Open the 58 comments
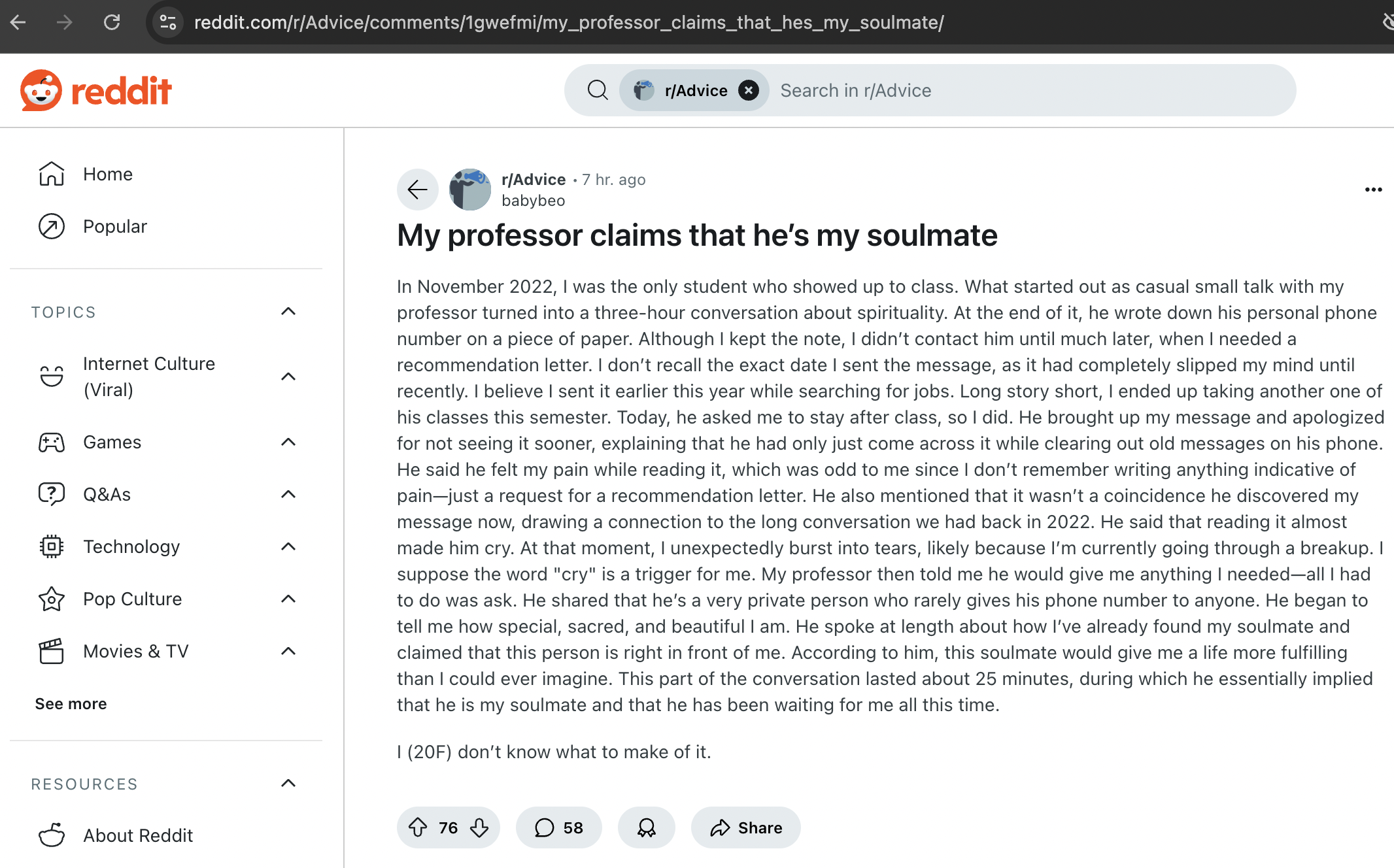This screenshot has width=1394, height=868. (x=558, y=827)
